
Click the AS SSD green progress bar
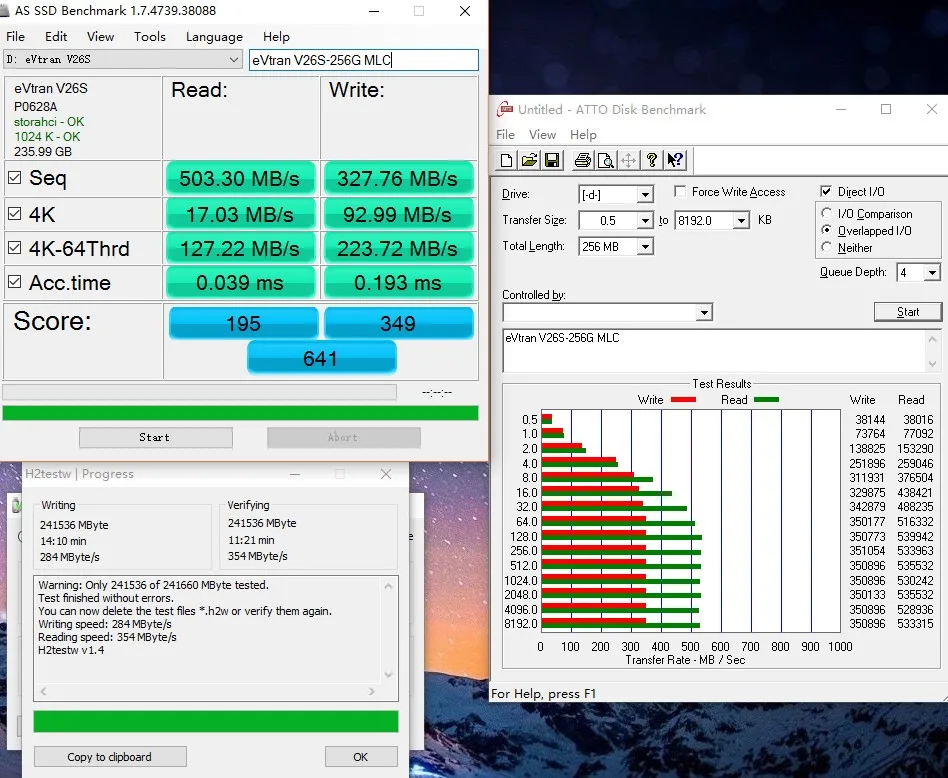pyautogui.click(x=240, y=413)
